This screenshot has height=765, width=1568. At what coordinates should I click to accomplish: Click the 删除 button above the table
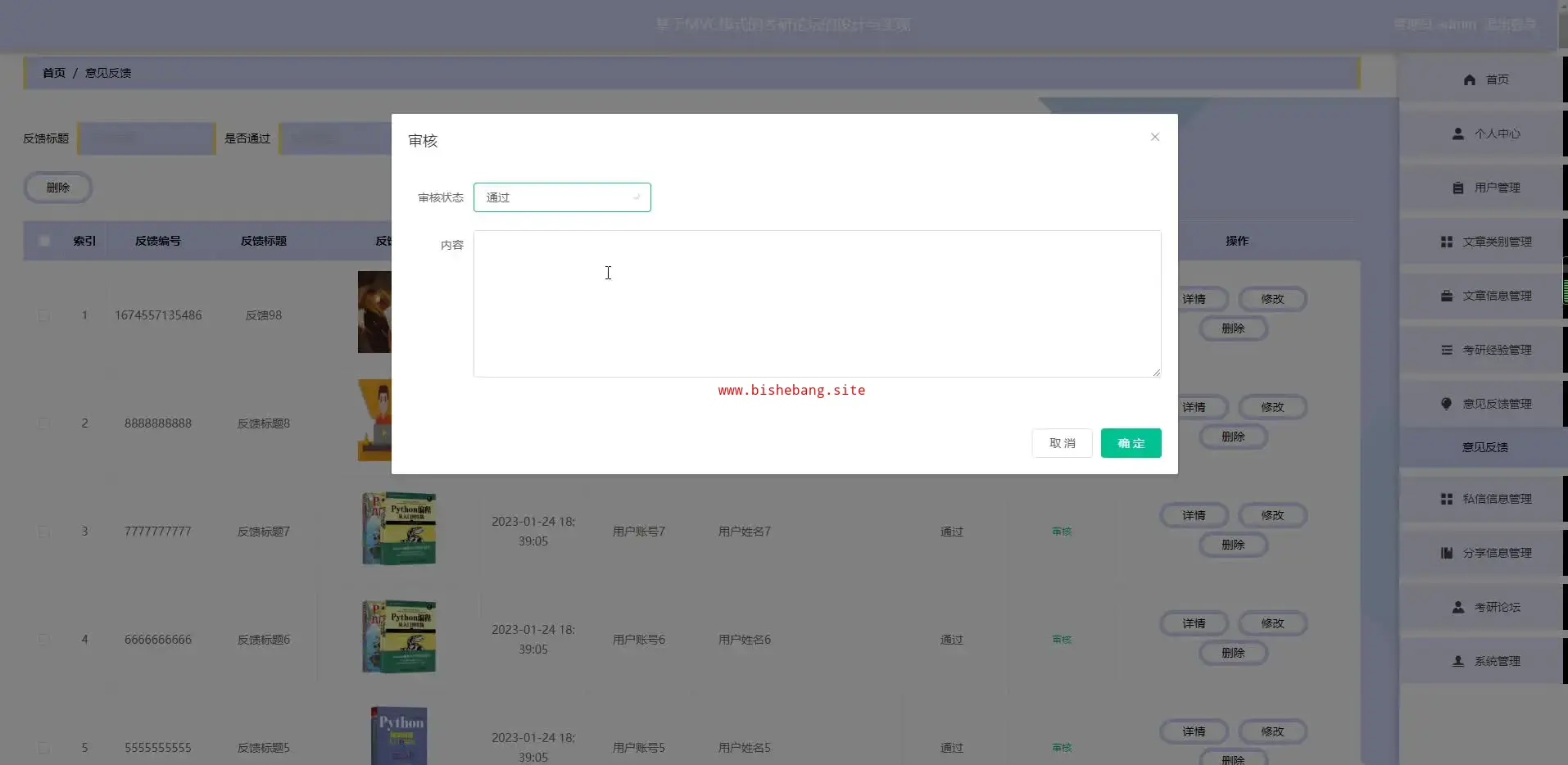pyautogui.click(x=58, y=188)
